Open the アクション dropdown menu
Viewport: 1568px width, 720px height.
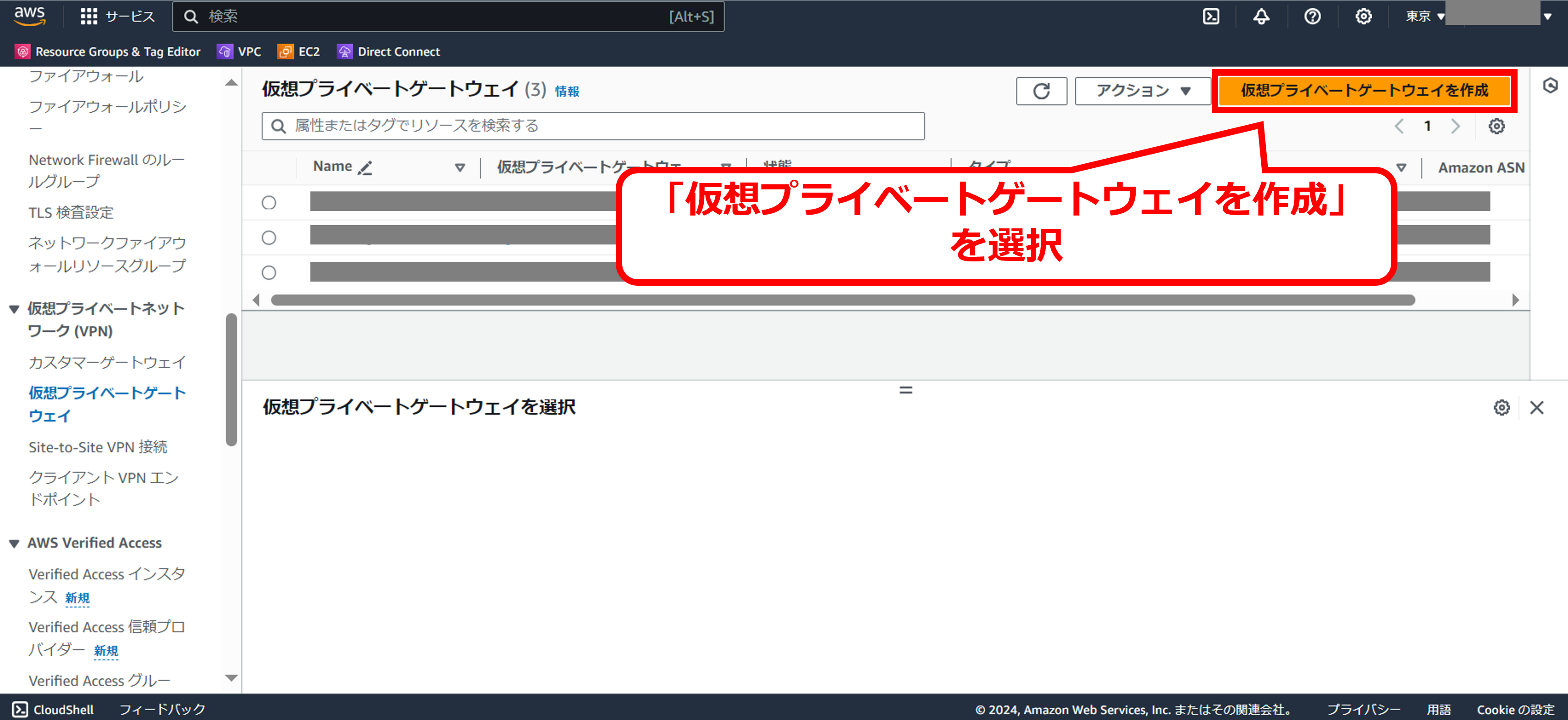[1142, 91]
